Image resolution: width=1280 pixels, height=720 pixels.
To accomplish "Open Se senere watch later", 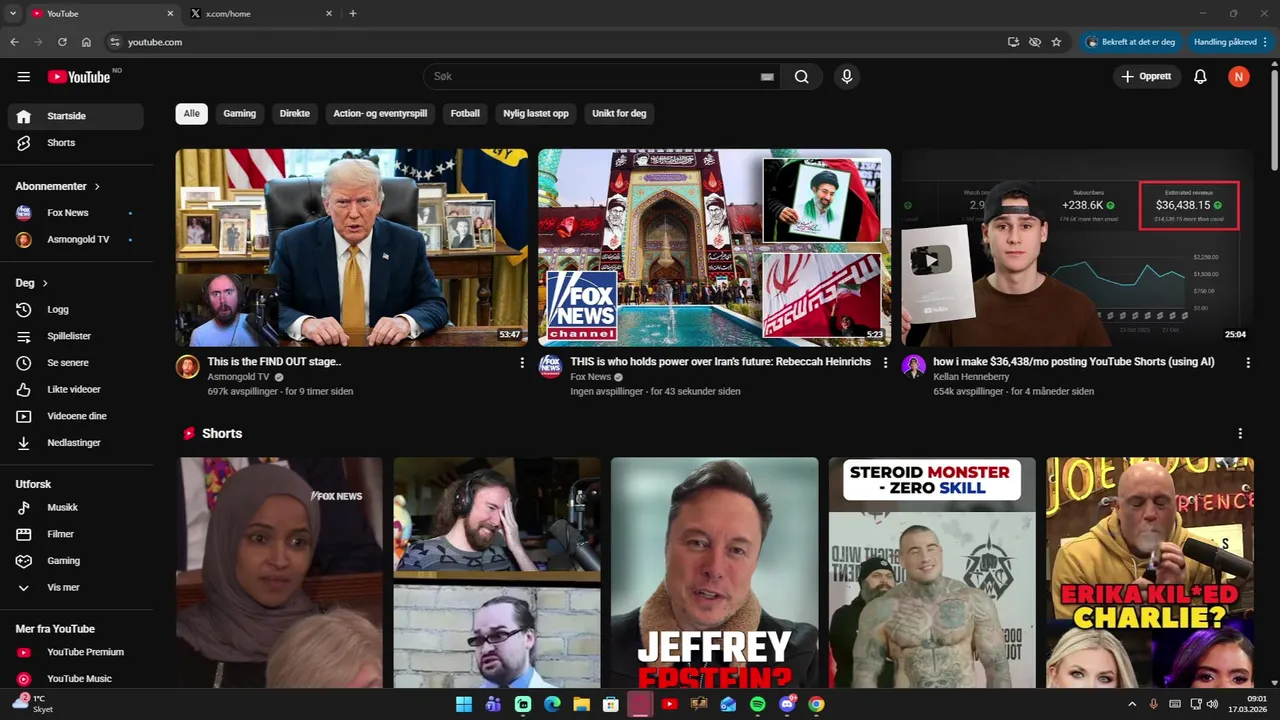I will pos(76,363).
